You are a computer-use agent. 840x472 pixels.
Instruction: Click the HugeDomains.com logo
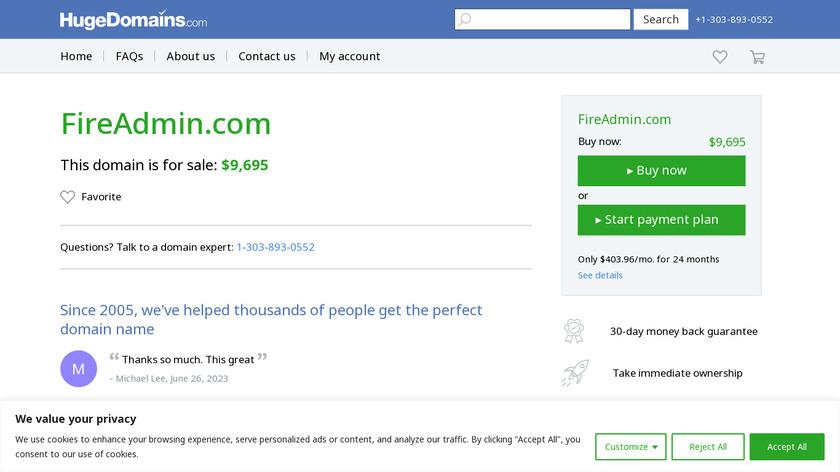point(133,20)
